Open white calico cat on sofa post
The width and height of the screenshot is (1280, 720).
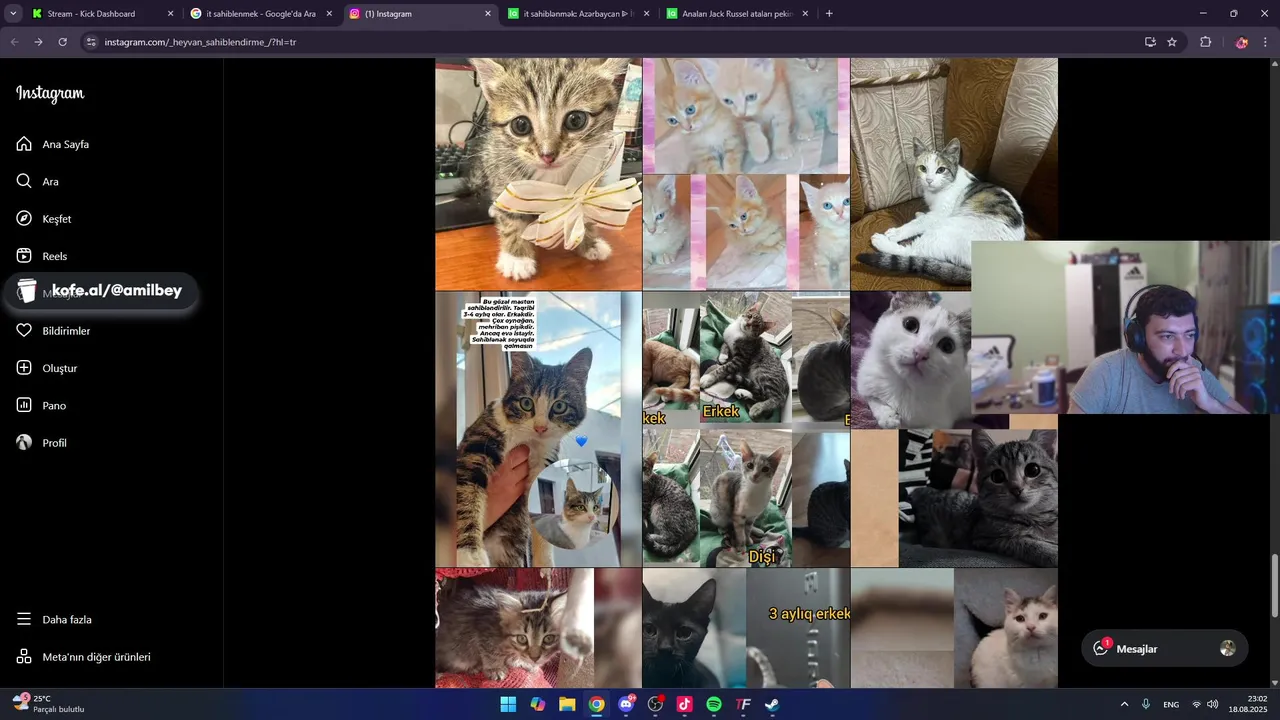pyautogui.click(x=954, y=174)
